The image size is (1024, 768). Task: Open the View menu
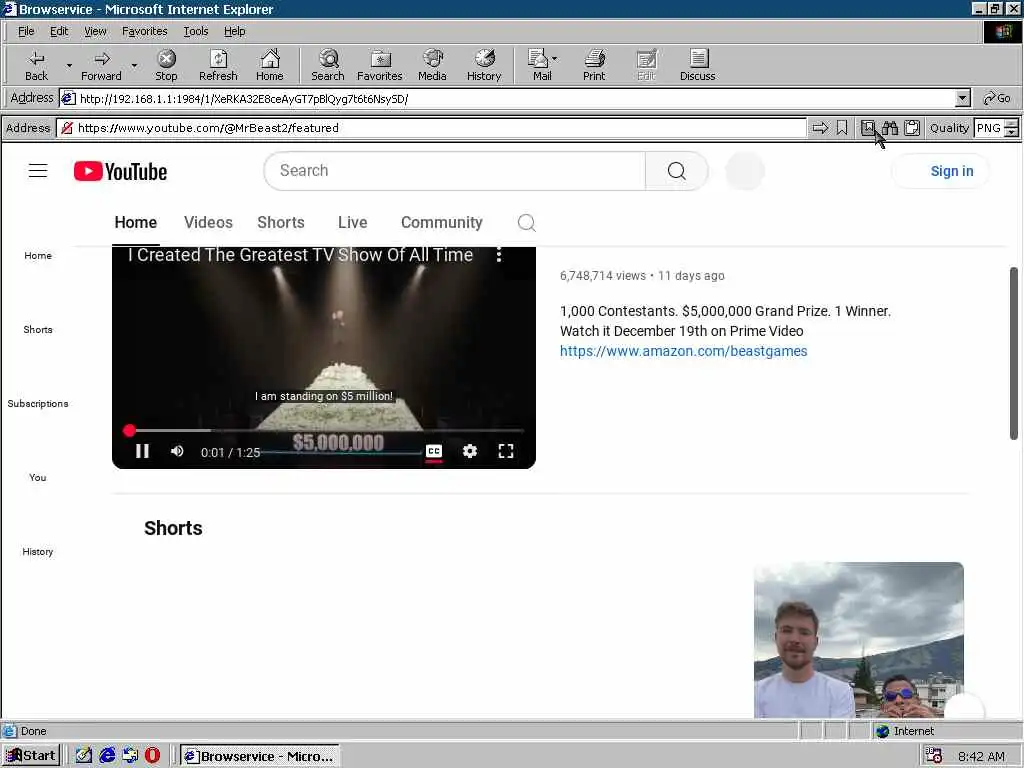point(95,31)
